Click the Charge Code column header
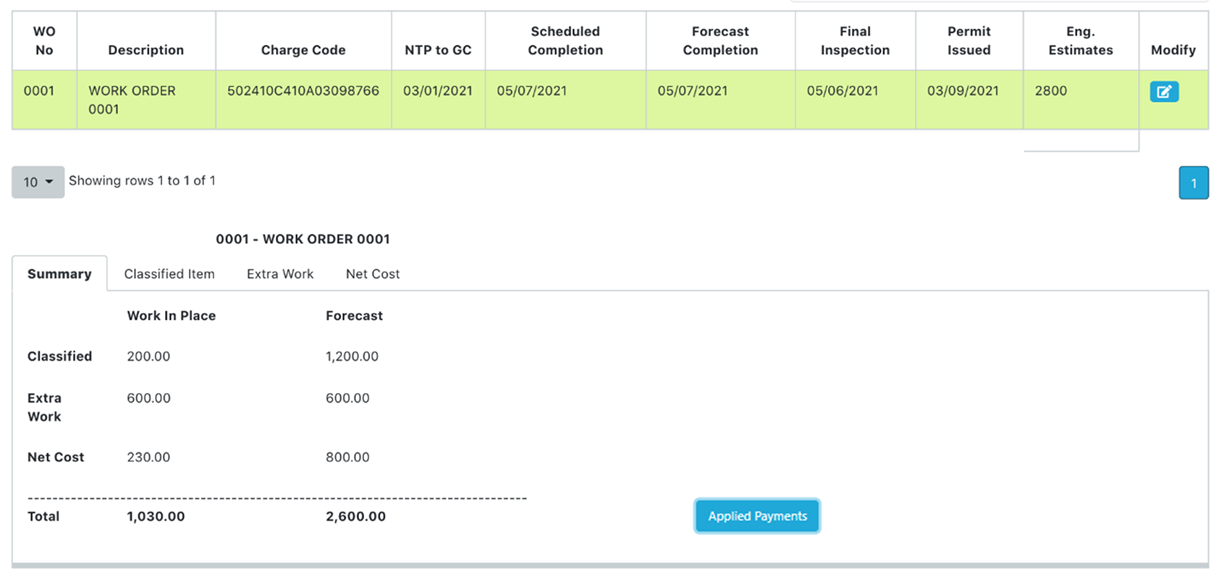 pyautogui.click(x=303, y=50)
